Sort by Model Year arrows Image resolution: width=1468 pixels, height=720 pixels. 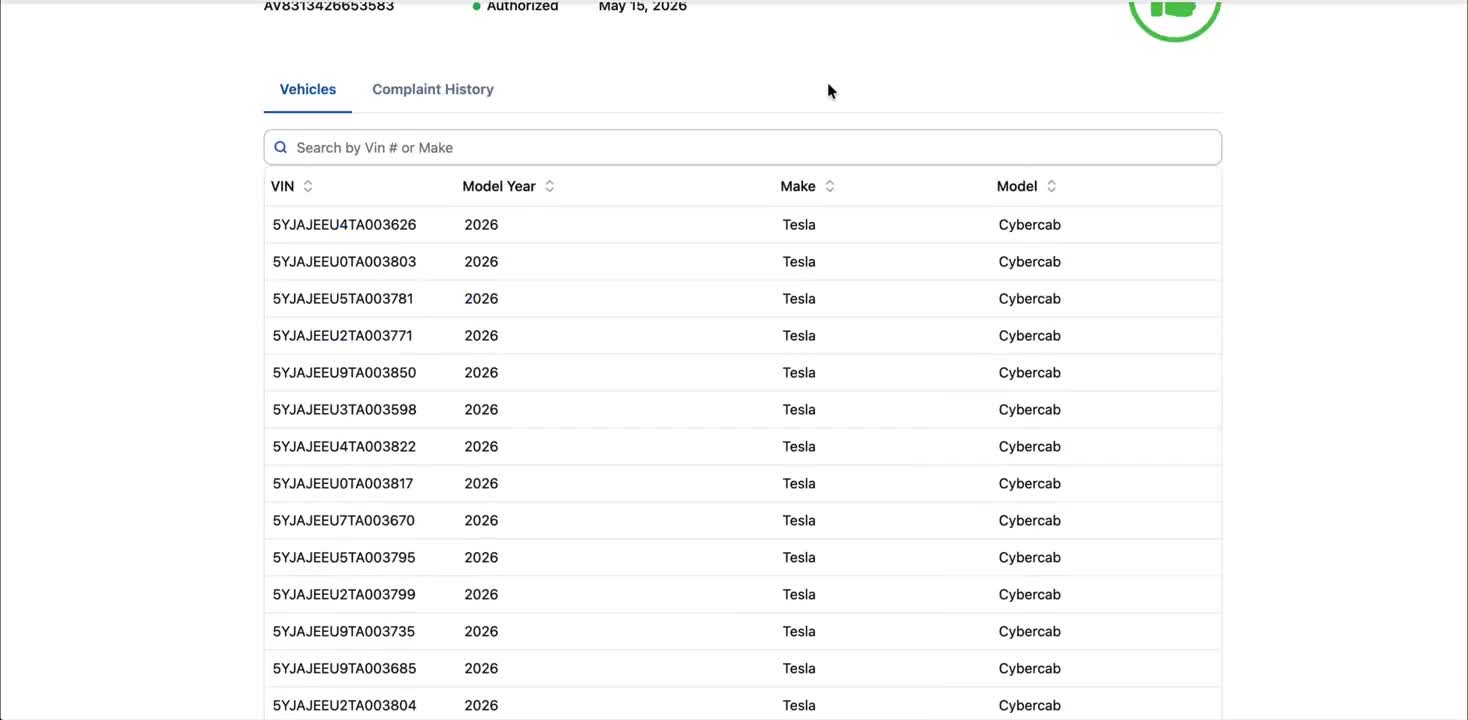[x=550, y=186]
